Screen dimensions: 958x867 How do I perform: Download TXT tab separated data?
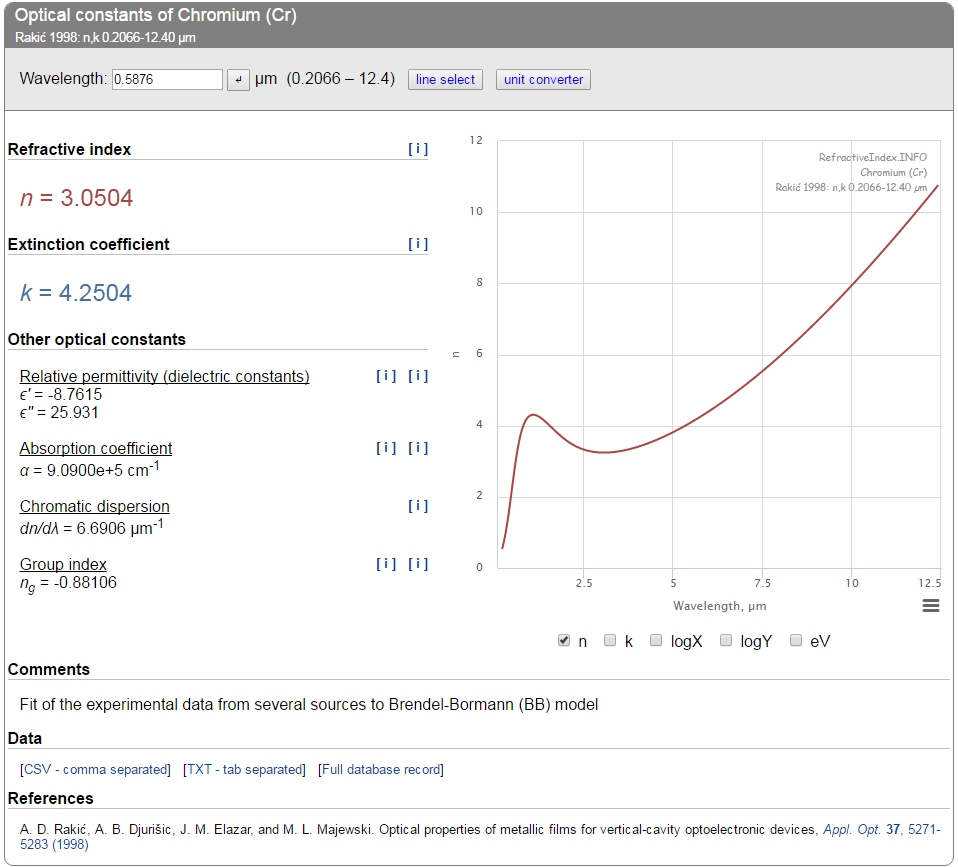click(x=245, y=770)
